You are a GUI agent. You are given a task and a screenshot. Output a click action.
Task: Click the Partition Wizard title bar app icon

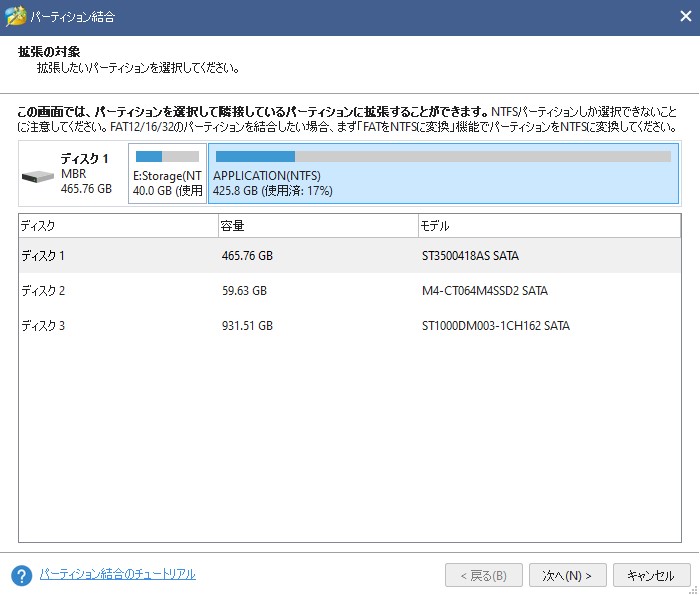[15, 17]
